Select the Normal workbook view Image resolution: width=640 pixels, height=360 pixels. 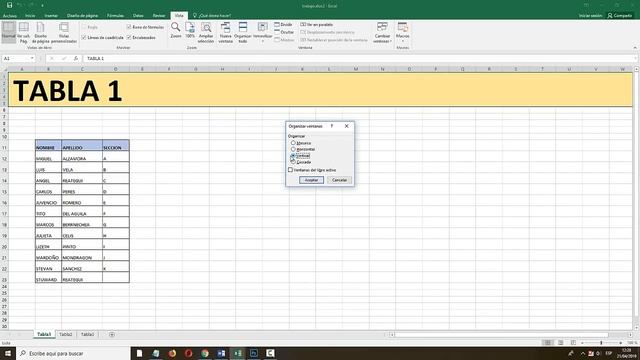pos(9,33)
